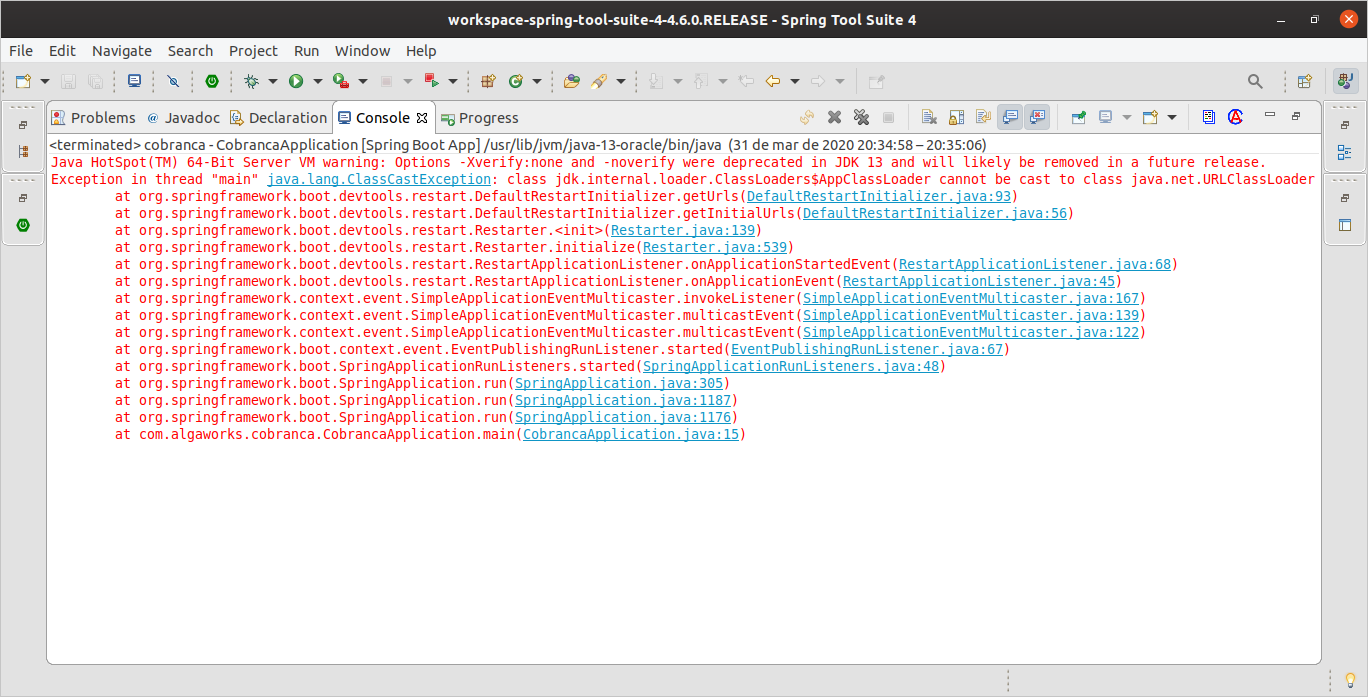Expand the Relaunch dropdown arrow
Screen dimensions: 1368x697
[453, 81]
